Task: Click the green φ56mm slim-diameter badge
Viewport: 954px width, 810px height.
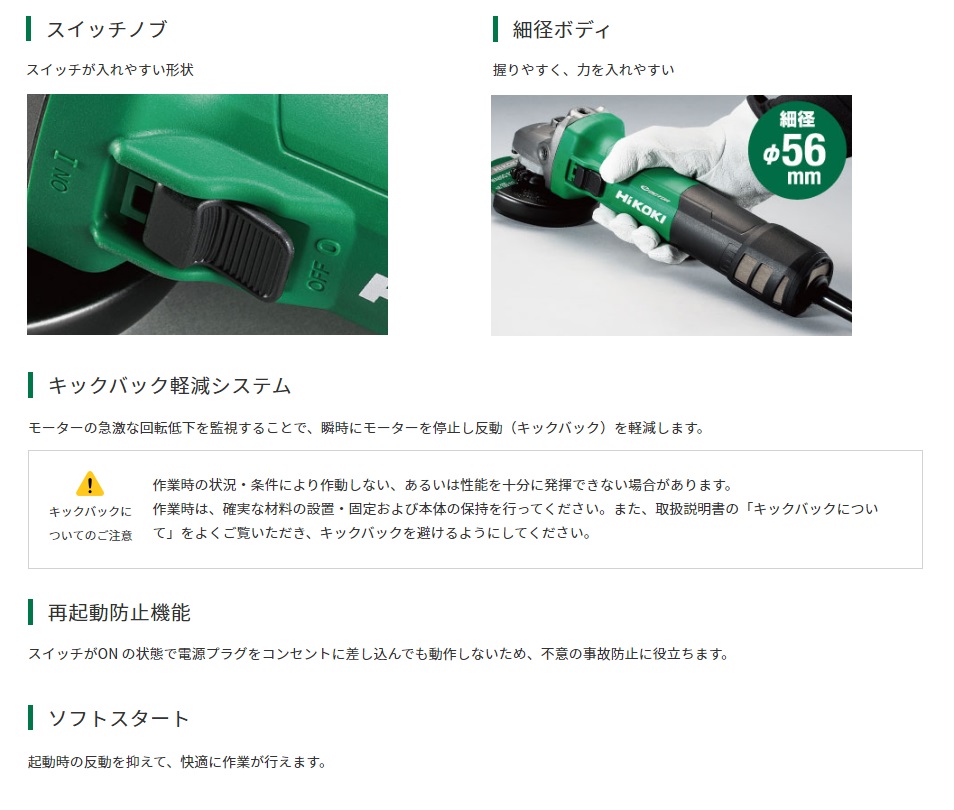Action: point(796,151)
